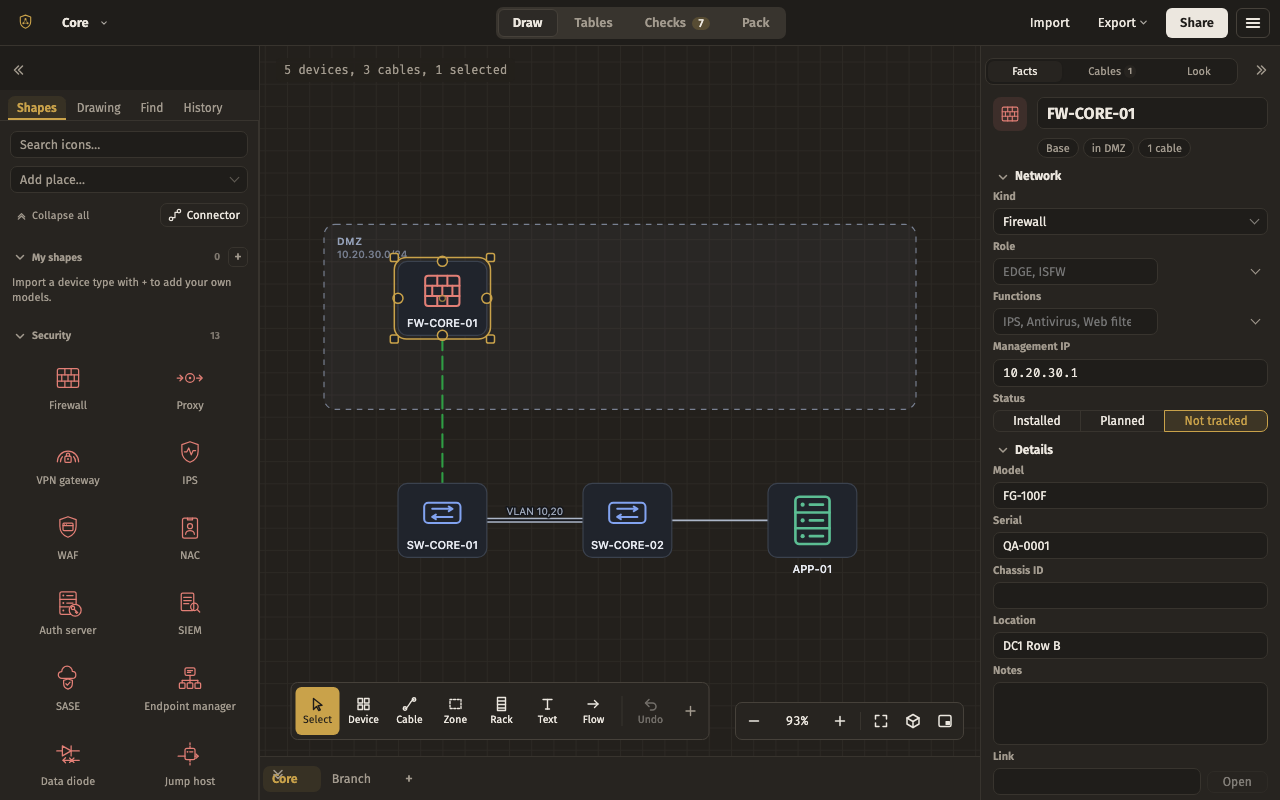Screen dimensions: 1280x800
Task: Pick the VPN gateway shape
Action: coord(68,464)
